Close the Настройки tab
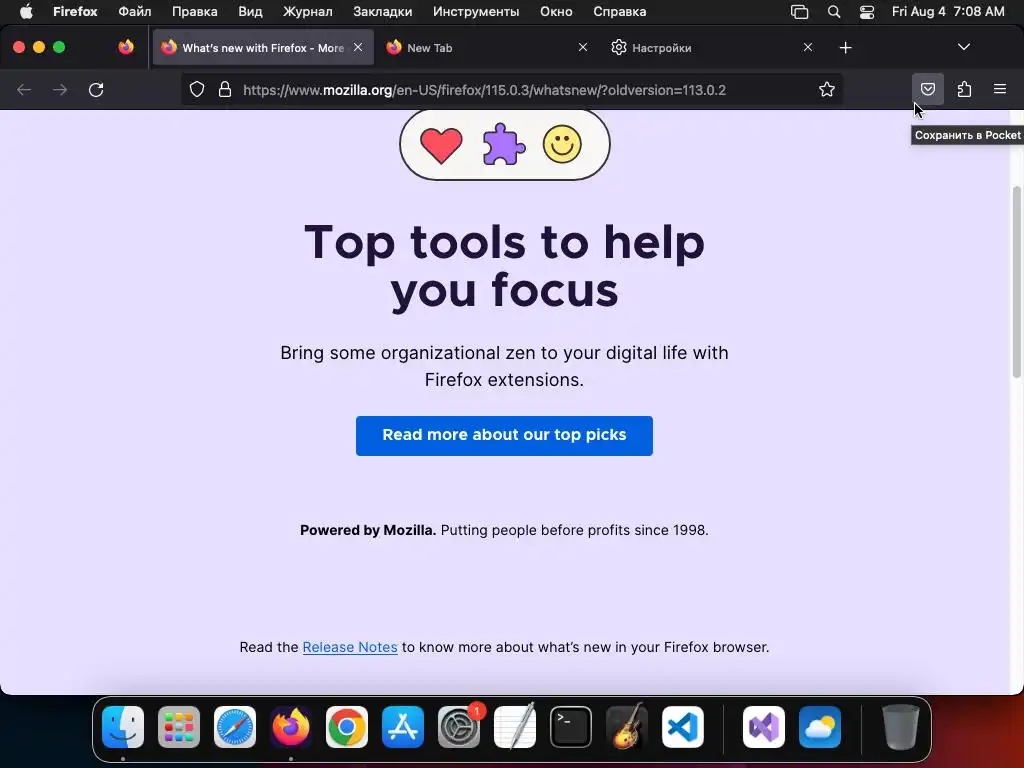 tap(808, 47)
